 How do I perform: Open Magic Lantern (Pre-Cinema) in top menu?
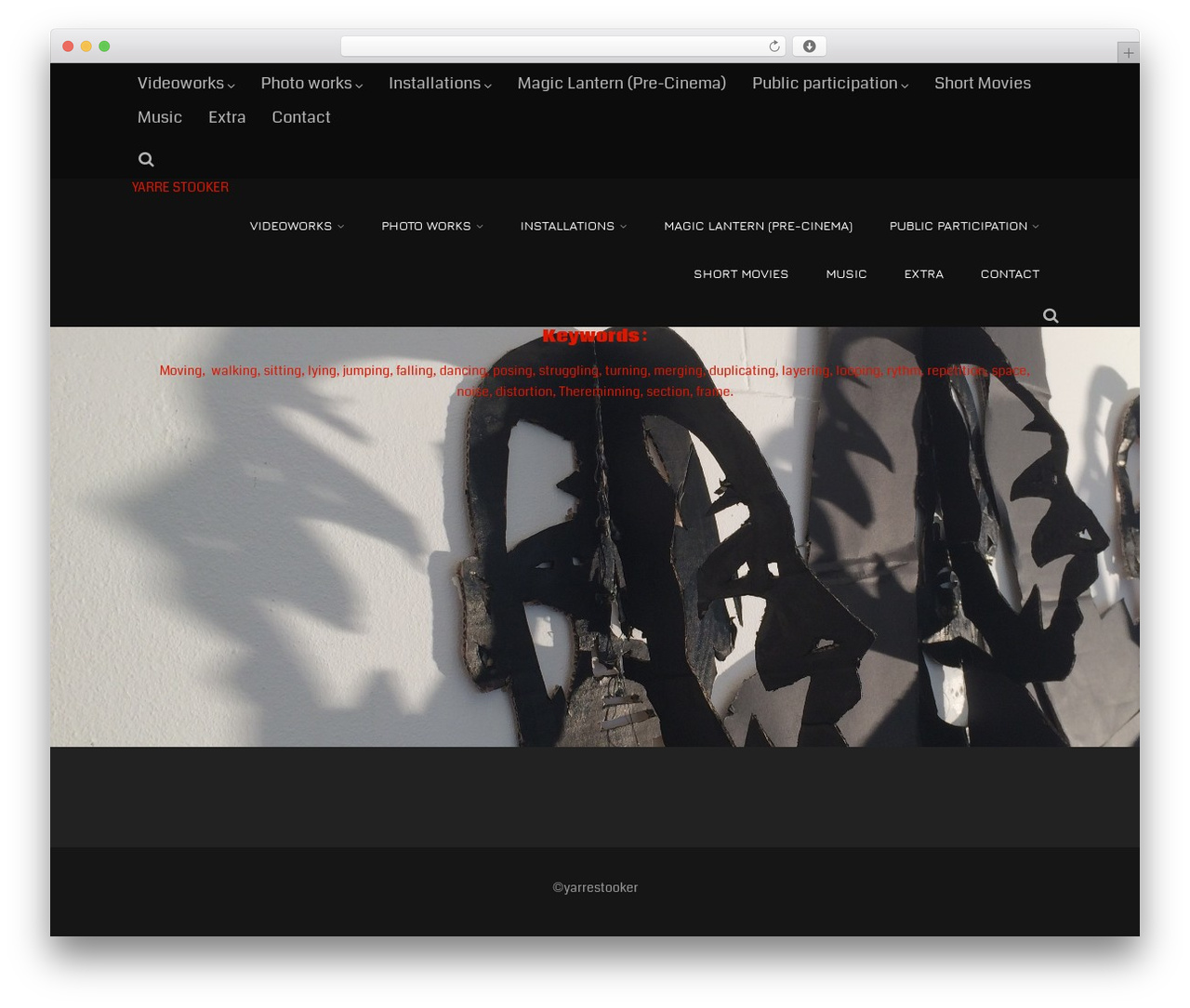tap(622, 83)
